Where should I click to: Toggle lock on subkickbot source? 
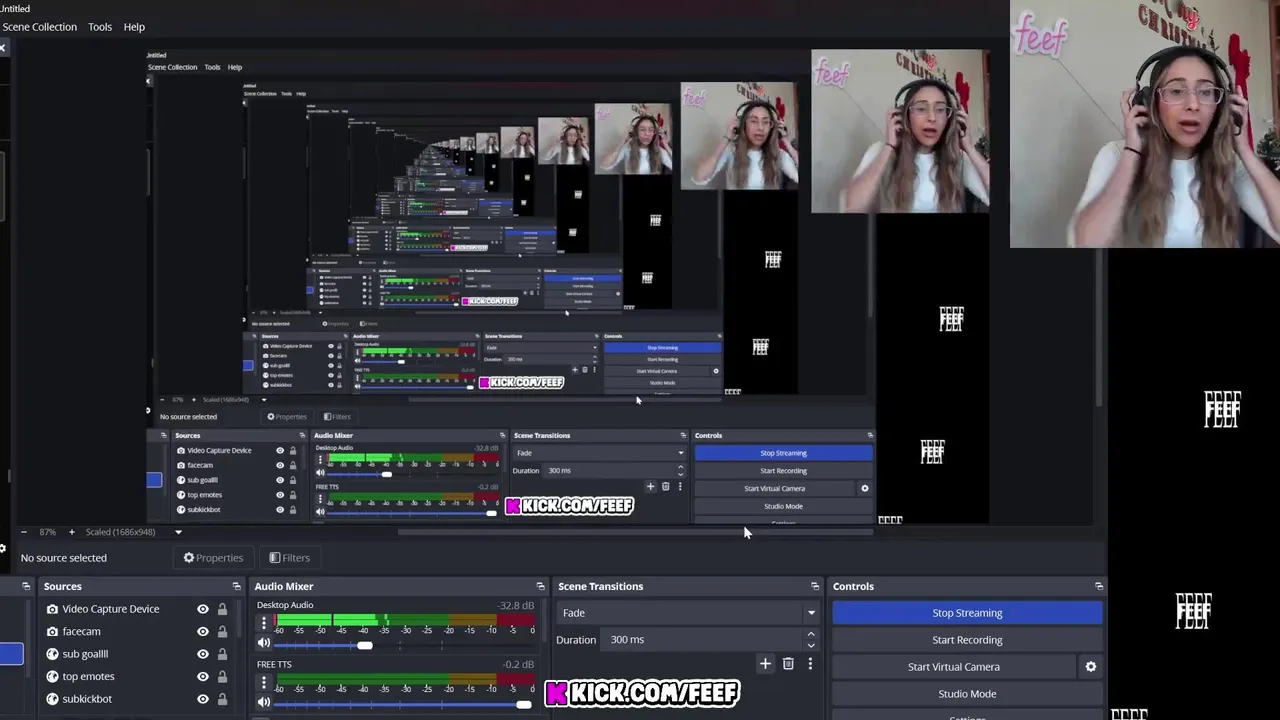pos(222,699)
